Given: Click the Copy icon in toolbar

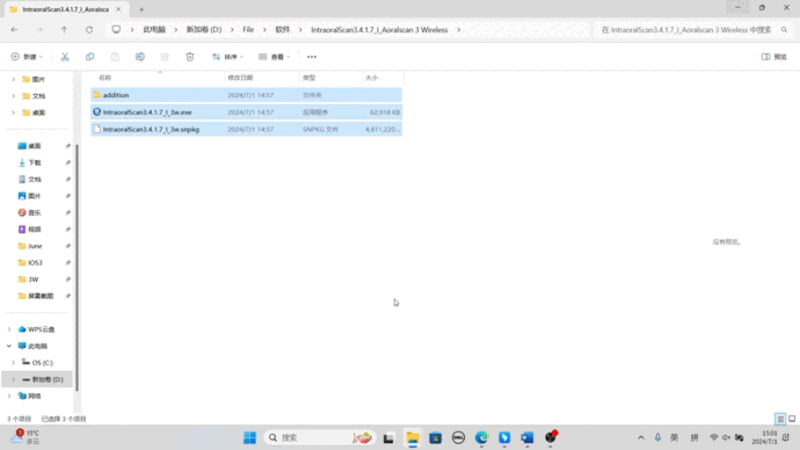Looking at the screenshot, I should (x=90, y=57).
